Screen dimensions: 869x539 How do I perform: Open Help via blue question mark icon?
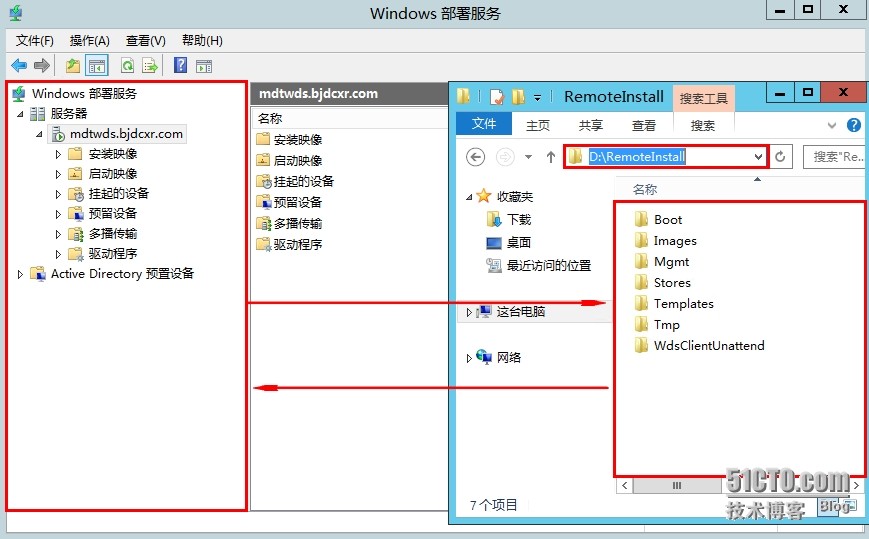(x=180, y=65)
